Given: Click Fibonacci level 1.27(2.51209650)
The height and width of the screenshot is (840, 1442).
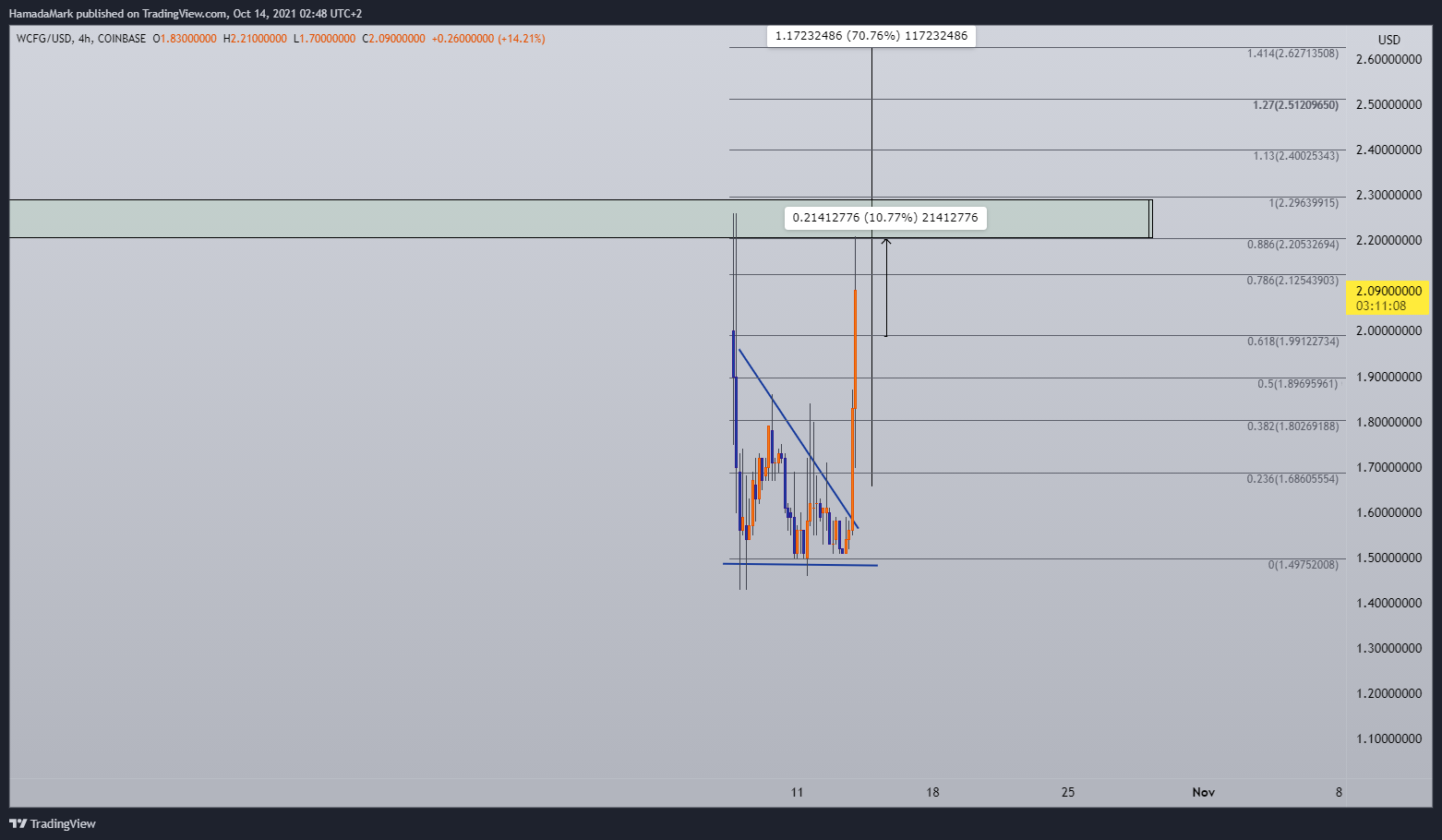Looking at the screenshot, I should (x=1295, y=105).
